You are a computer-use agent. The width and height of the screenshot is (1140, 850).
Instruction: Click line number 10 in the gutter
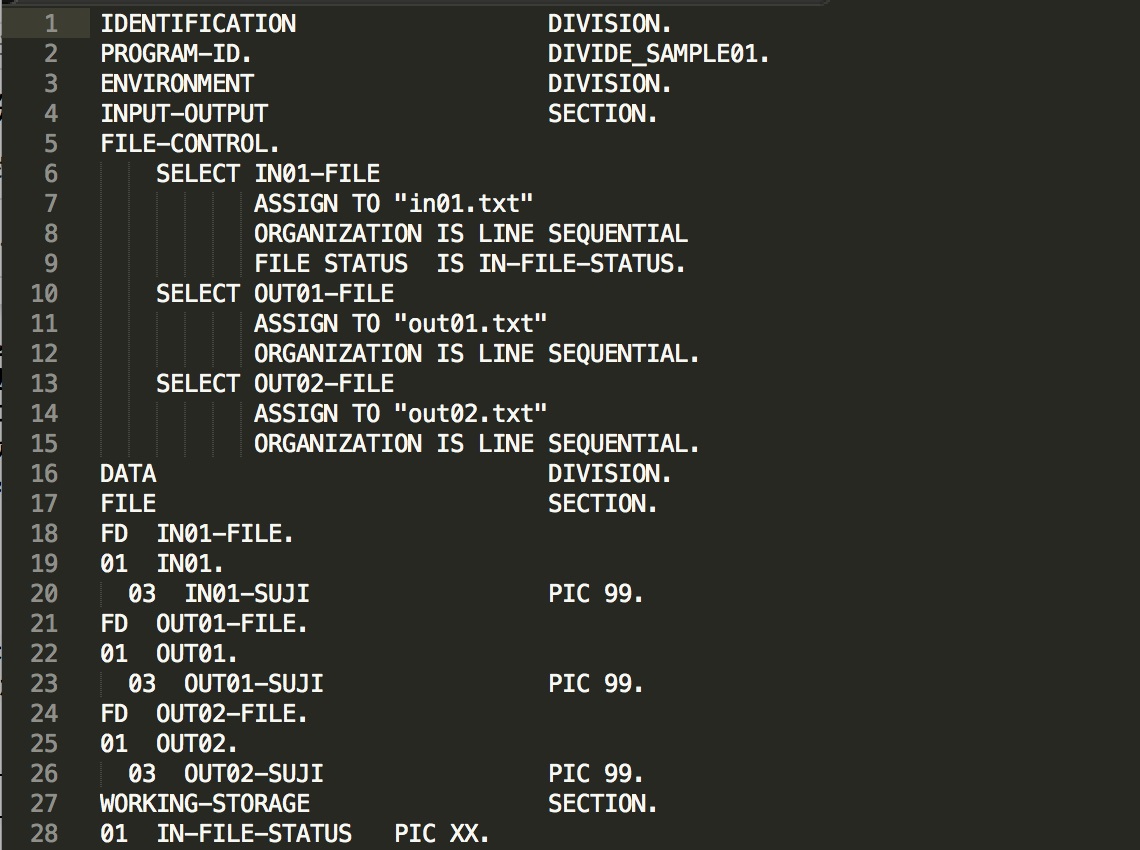tap(44, 294)
